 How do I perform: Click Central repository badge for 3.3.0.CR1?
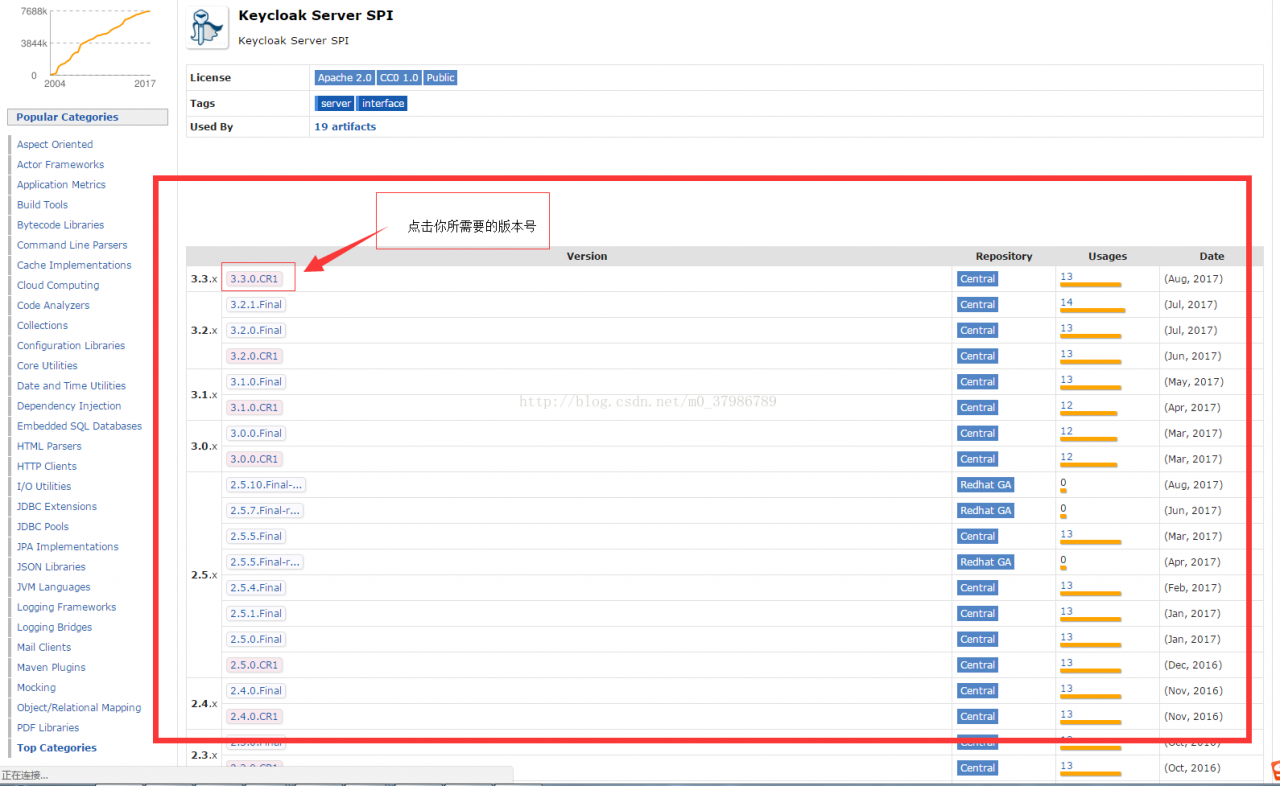point(977,279)
